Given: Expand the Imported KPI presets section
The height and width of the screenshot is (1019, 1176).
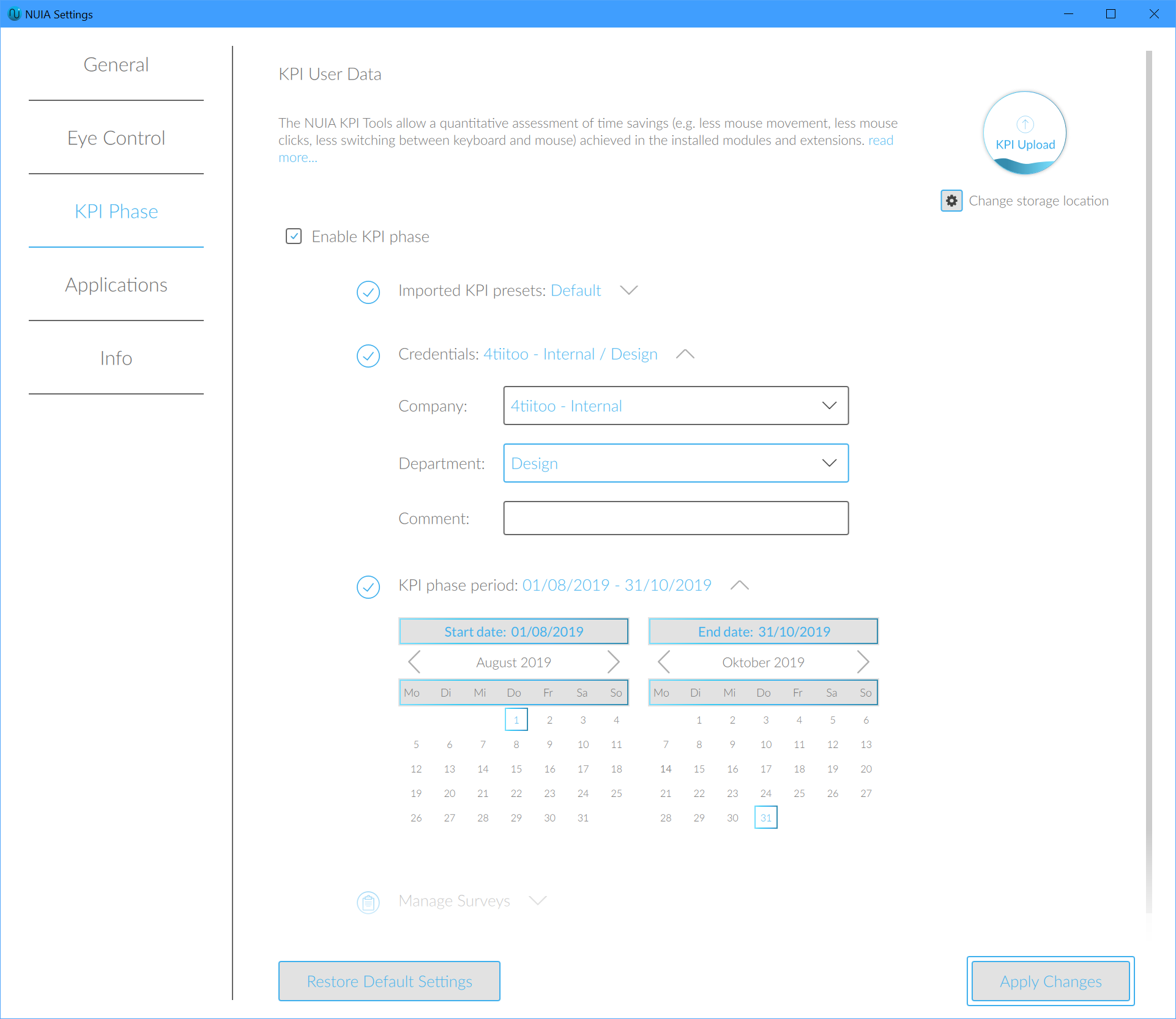Looking at the screenshot, I should point(629,290).
